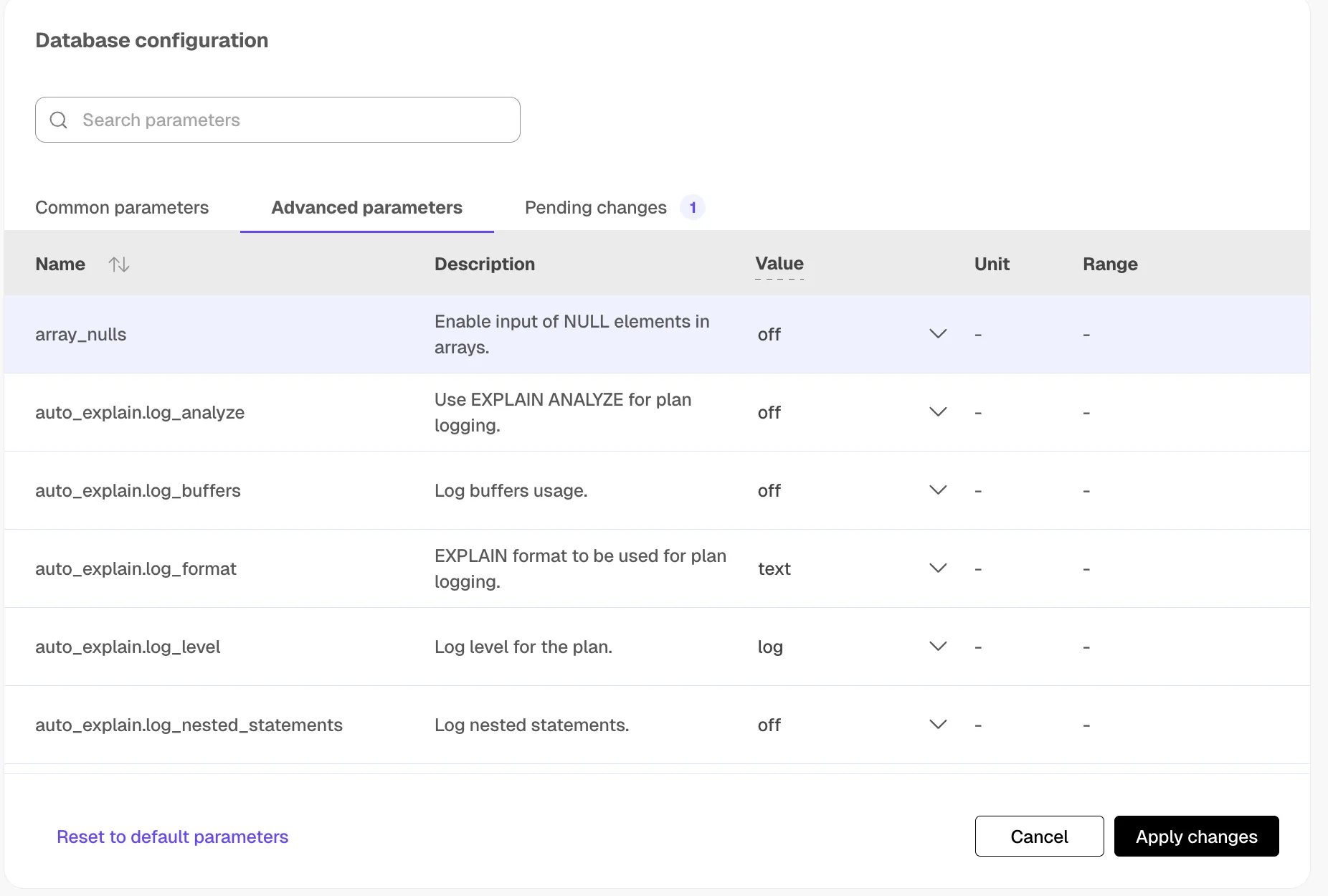Click the Database configuration heading

point(152,40)
